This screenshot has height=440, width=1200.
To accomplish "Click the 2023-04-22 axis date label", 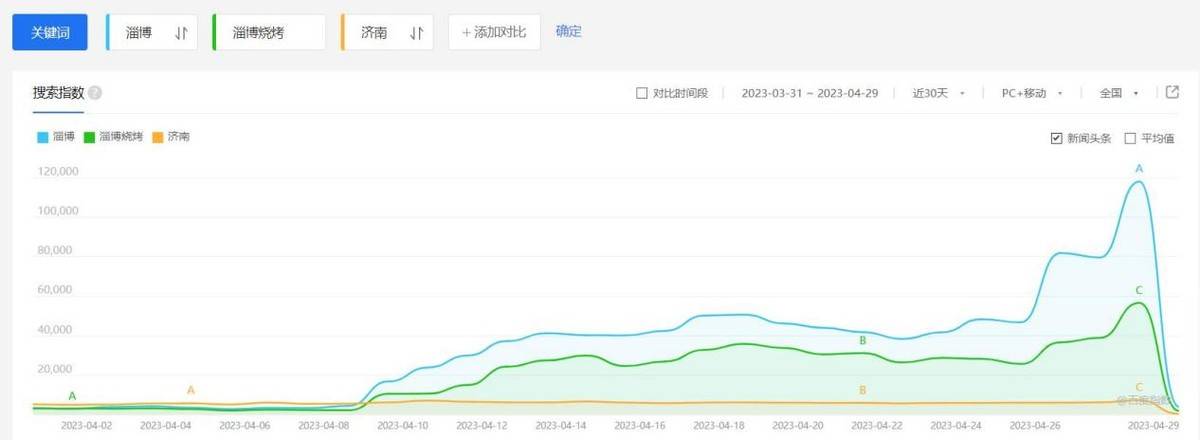I will pos(877,425).
